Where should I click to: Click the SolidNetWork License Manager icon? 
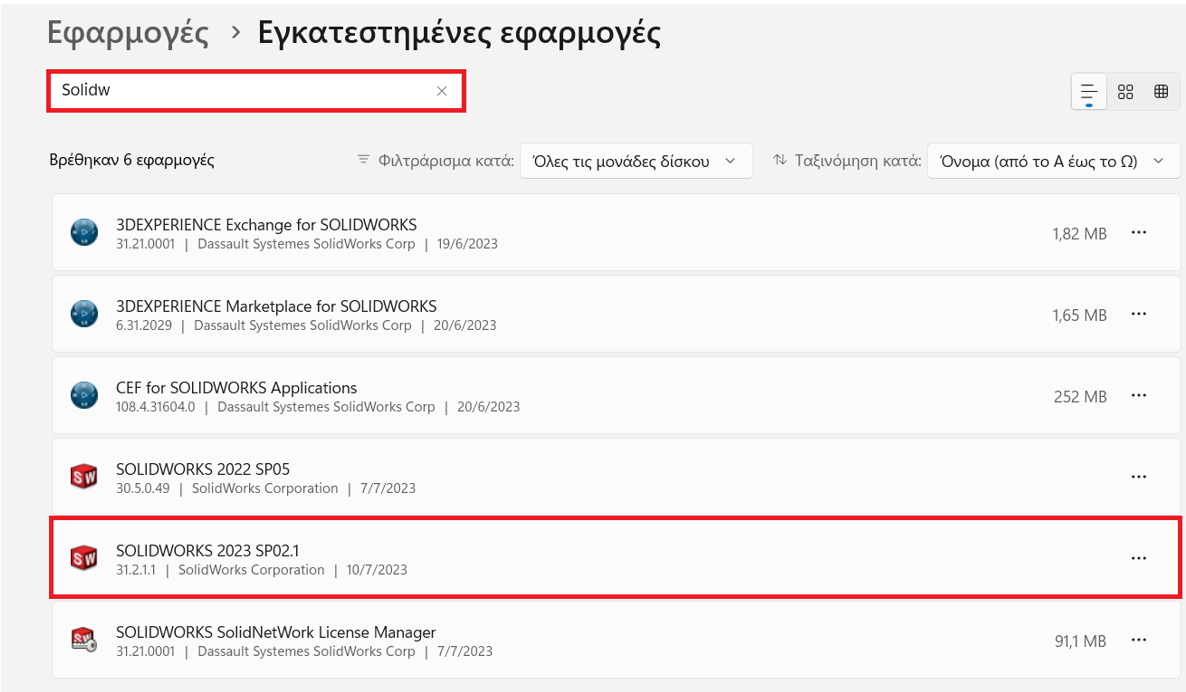click(x=84, y=640)
